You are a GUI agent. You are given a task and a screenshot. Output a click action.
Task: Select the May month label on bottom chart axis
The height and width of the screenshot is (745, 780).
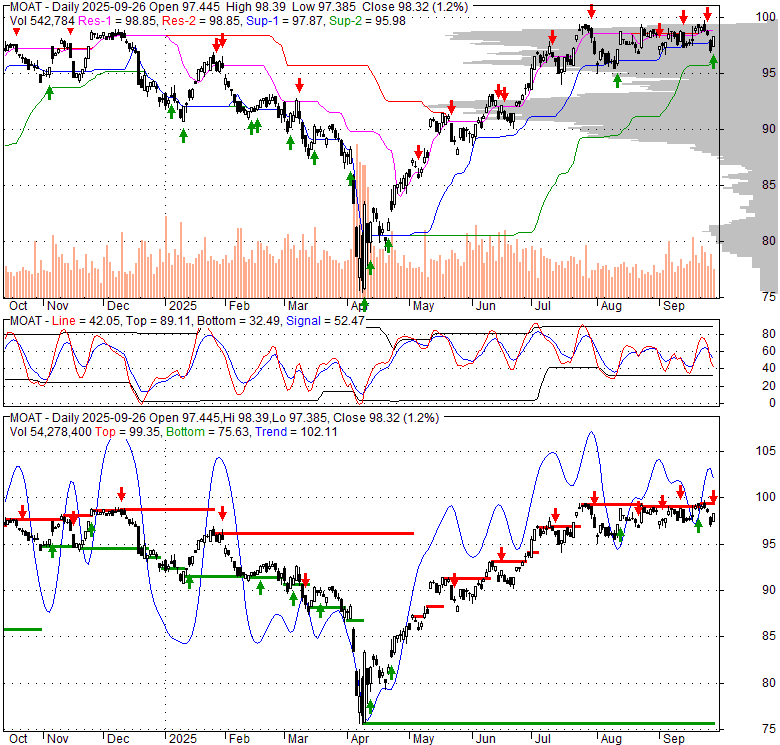(x=423, y=739)
